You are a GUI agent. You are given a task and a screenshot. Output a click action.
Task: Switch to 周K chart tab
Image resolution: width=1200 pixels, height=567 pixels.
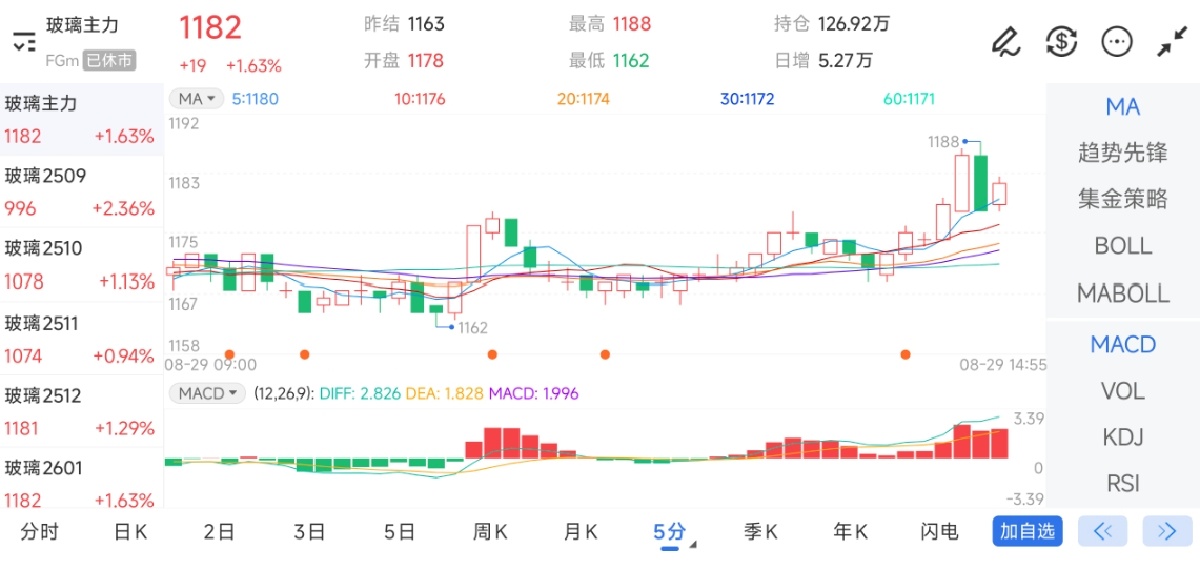click(490, 531)
